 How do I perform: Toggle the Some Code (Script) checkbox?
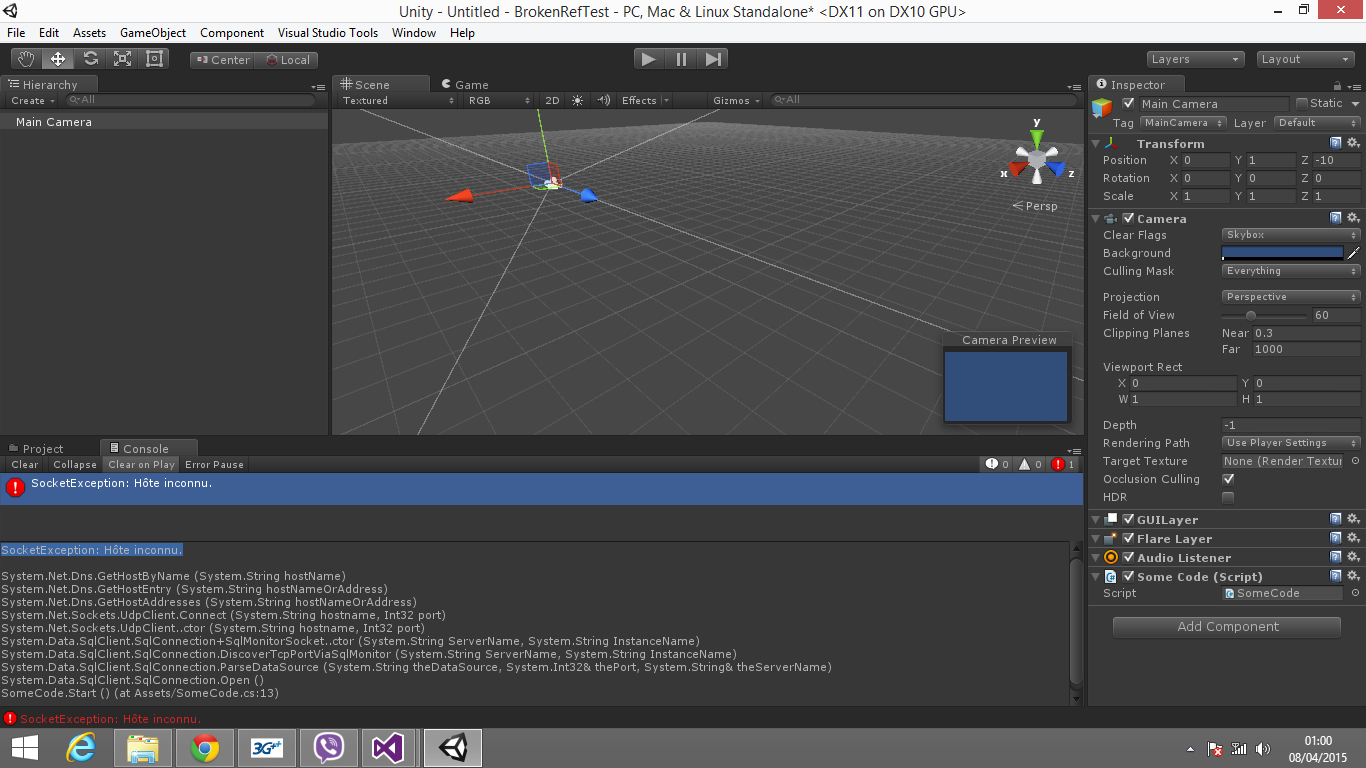[x=1129, y=576]
